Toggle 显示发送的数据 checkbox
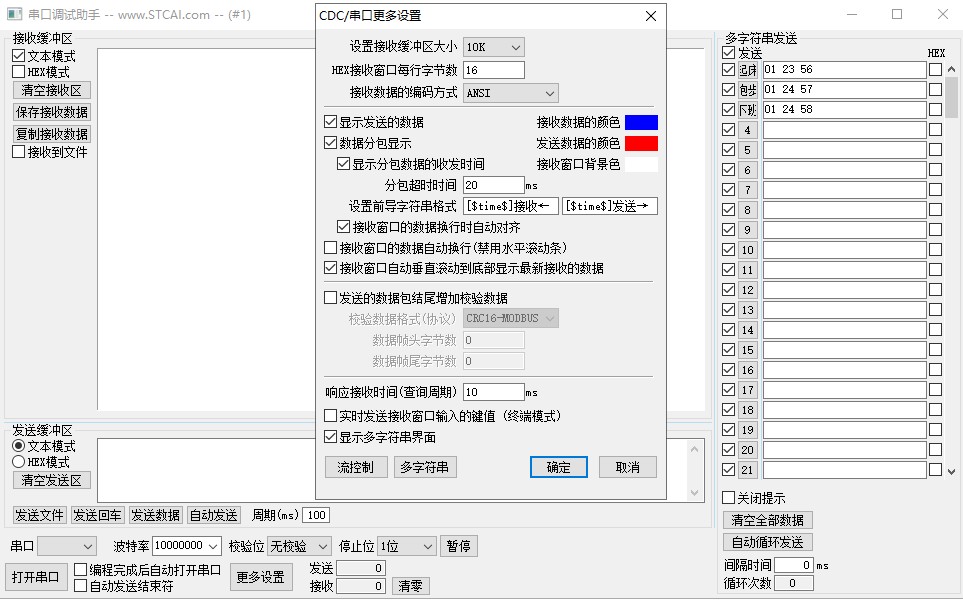 [330, 122]
